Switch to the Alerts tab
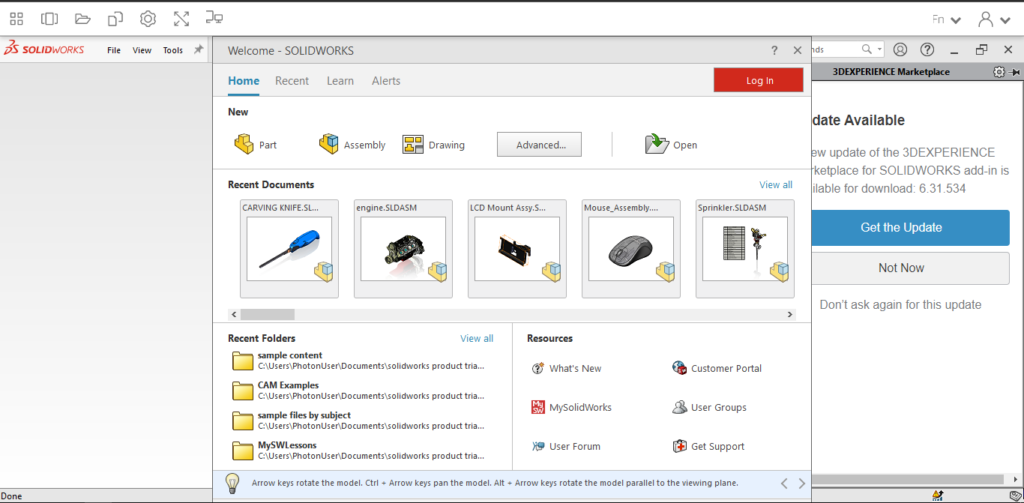This screenshot has width=1024, height=503. tap(386, 81)
